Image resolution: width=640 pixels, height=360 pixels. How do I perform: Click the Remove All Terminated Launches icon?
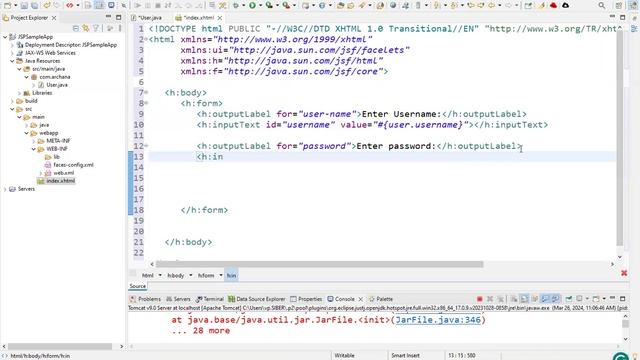click(x=501, y=299)
